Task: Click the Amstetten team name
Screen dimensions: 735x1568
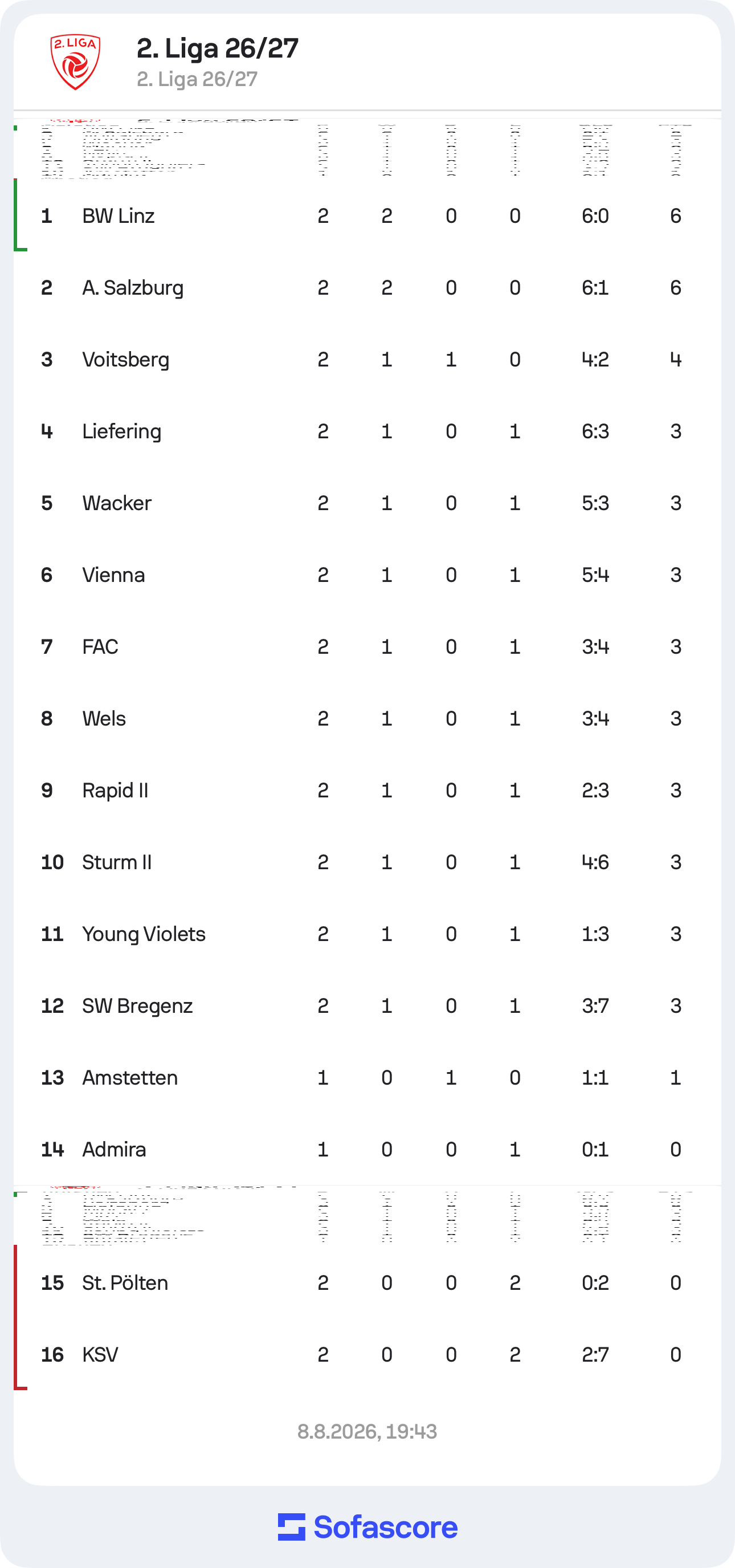Action: point(130,1077)
